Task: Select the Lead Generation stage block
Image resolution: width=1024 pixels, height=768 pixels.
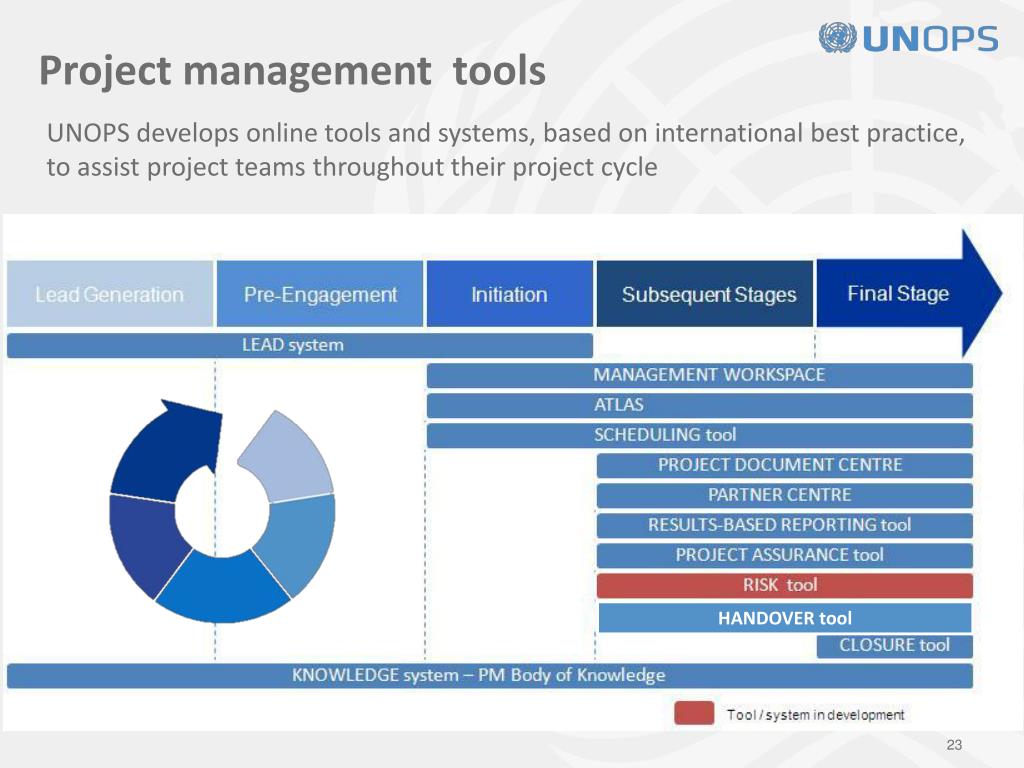Action: point(110,294)
